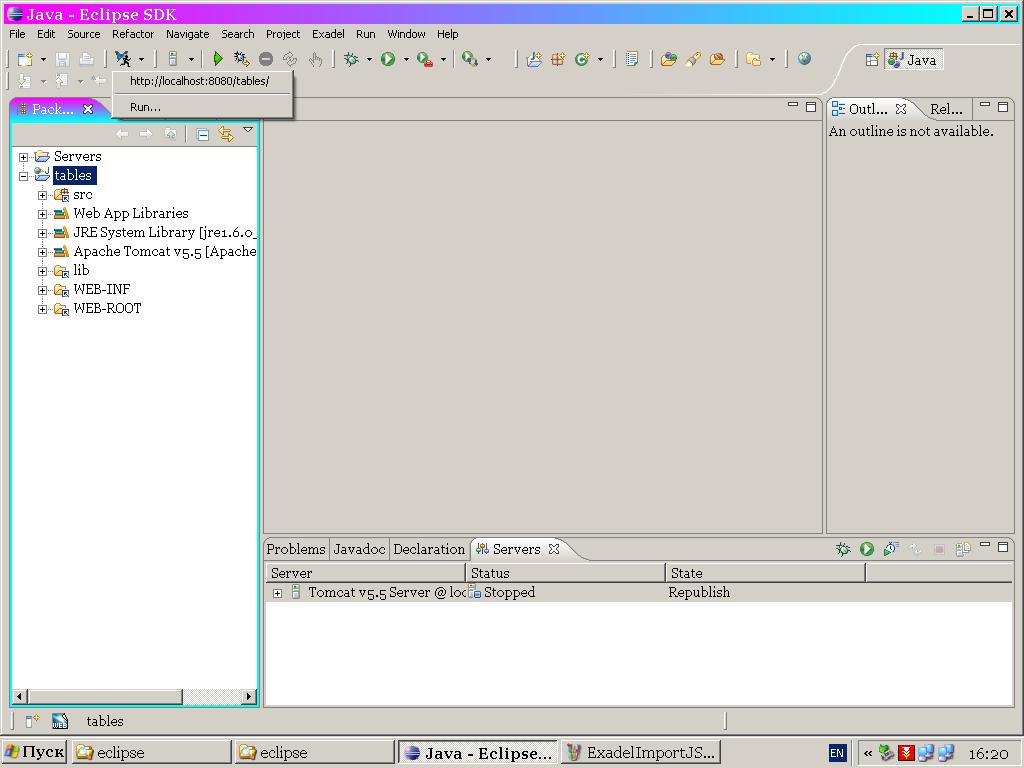
Task: Start server in profile mode in Servers view
Action: coord(891,549)
